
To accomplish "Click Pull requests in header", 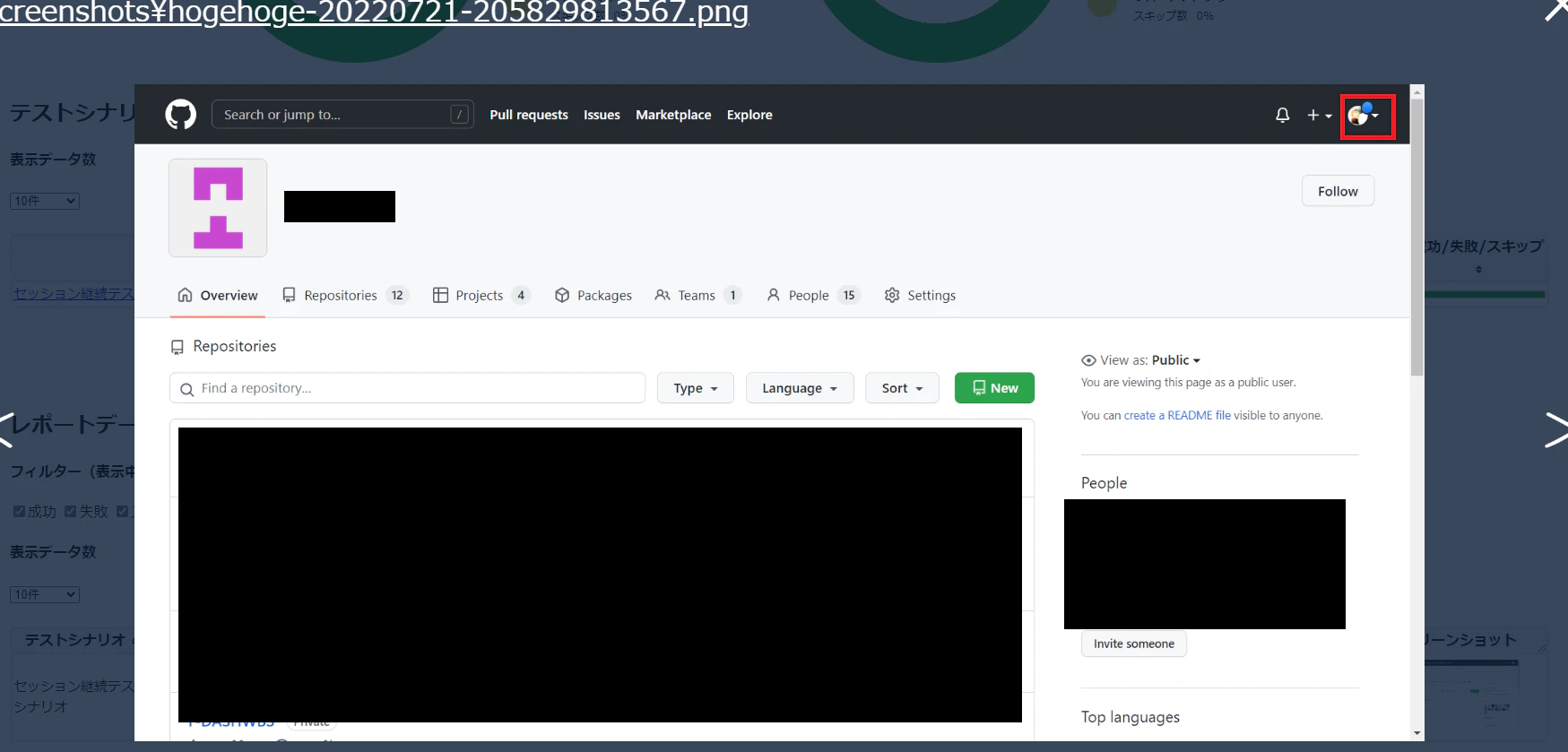I will tap(529, 115).
